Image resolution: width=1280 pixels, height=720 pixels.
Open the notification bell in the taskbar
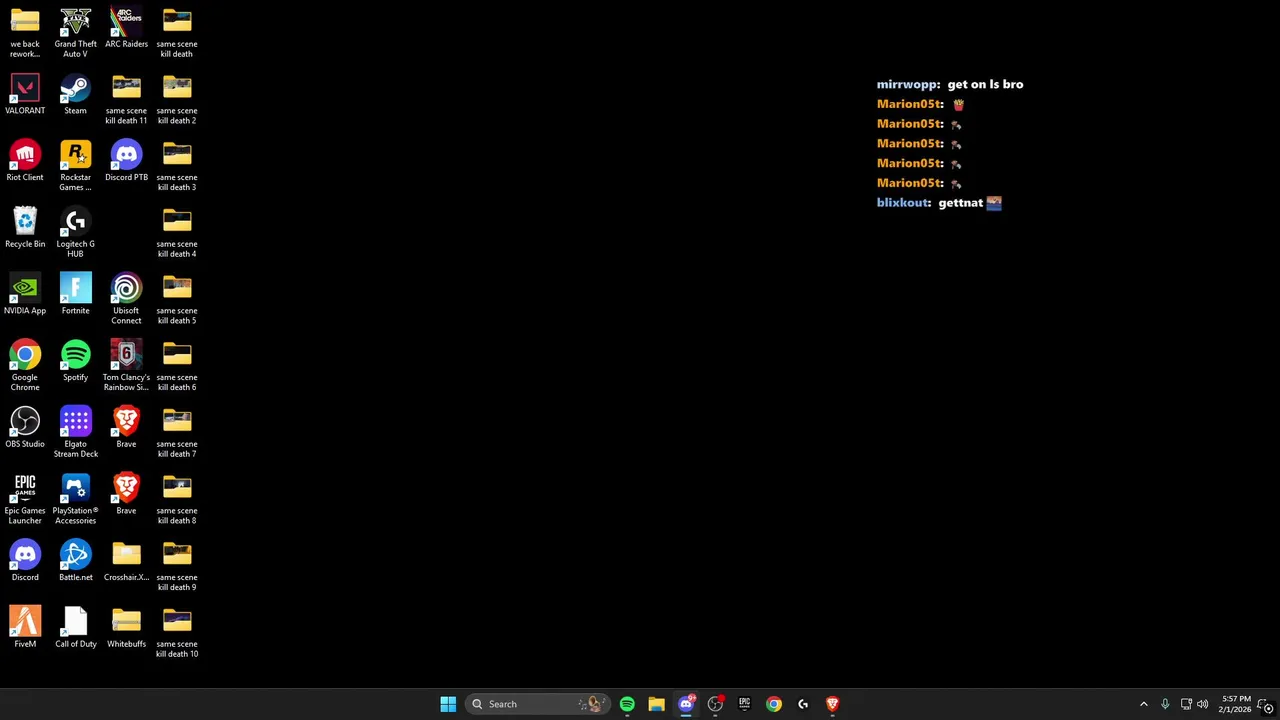pos(1265,704)
